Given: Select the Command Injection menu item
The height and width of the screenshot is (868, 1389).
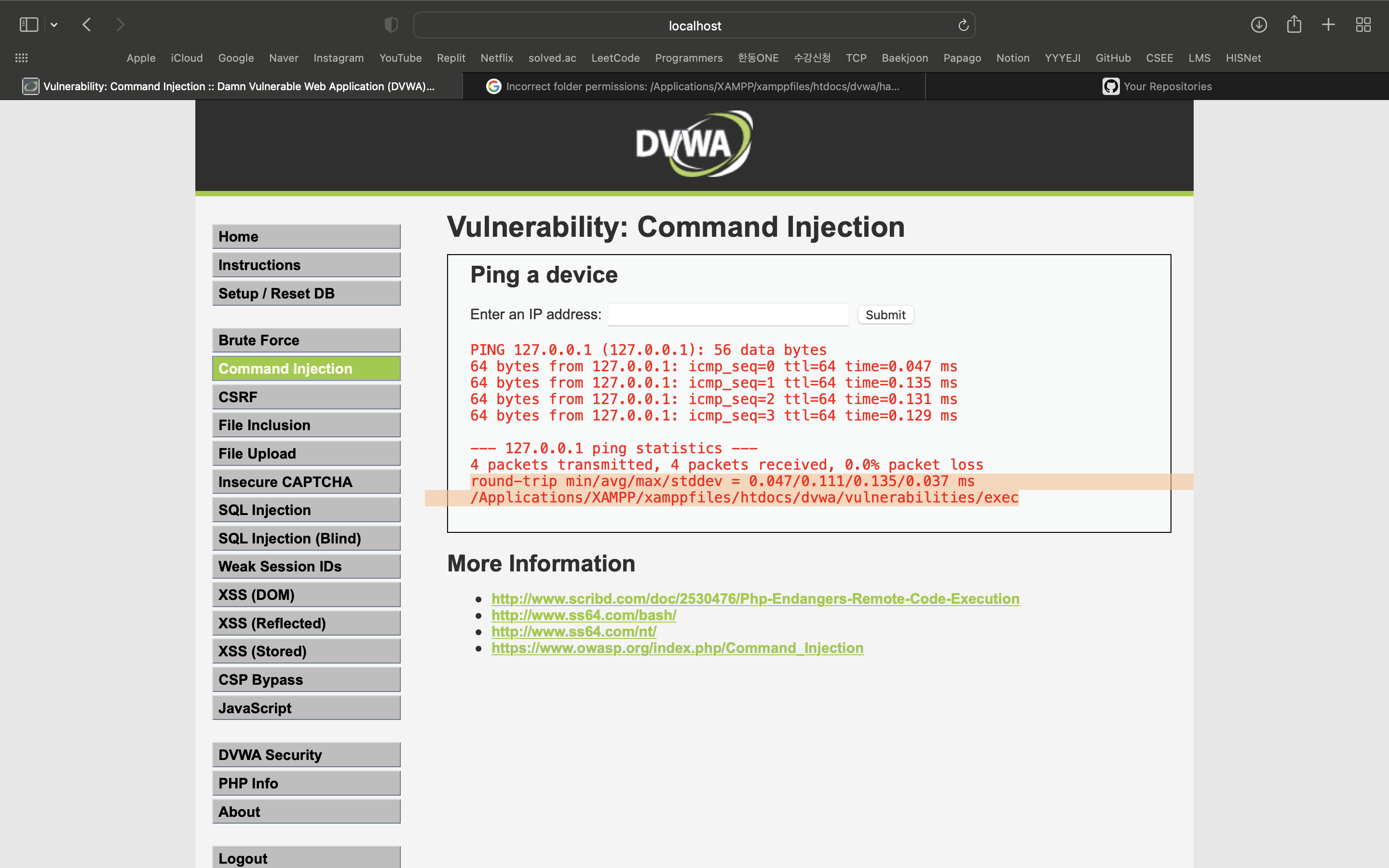Looking at the screenshot, I should (x=307, y=368).
